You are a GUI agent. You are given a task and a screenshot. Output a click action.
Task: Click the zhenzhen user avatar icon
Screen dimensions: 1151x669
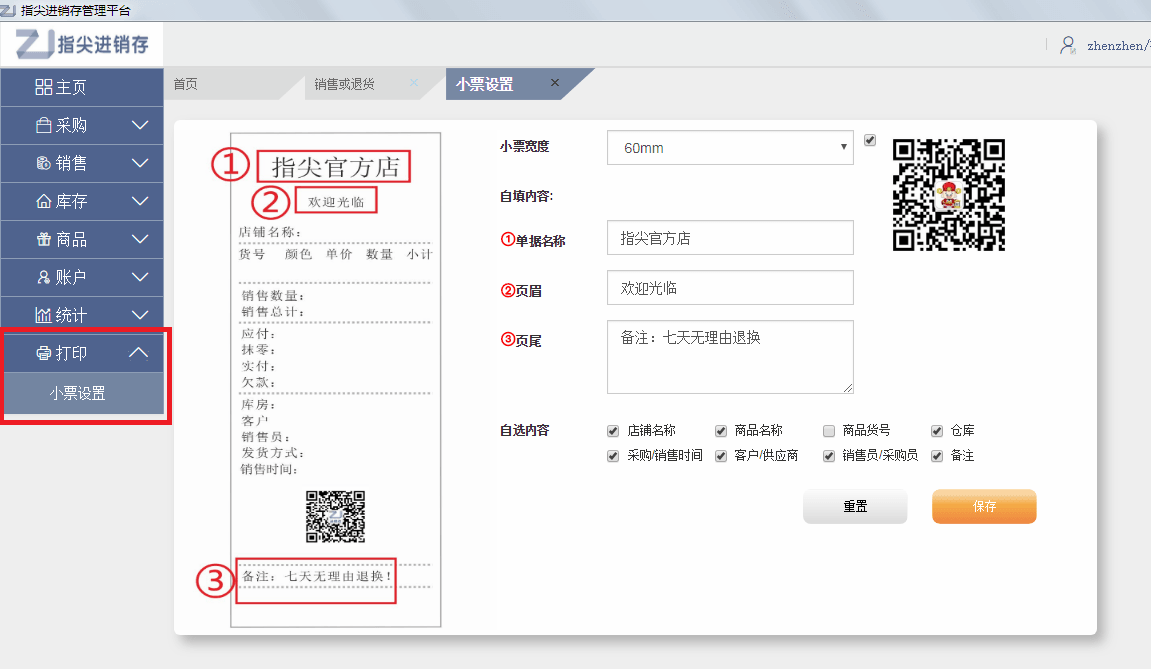pos(1067,45)
